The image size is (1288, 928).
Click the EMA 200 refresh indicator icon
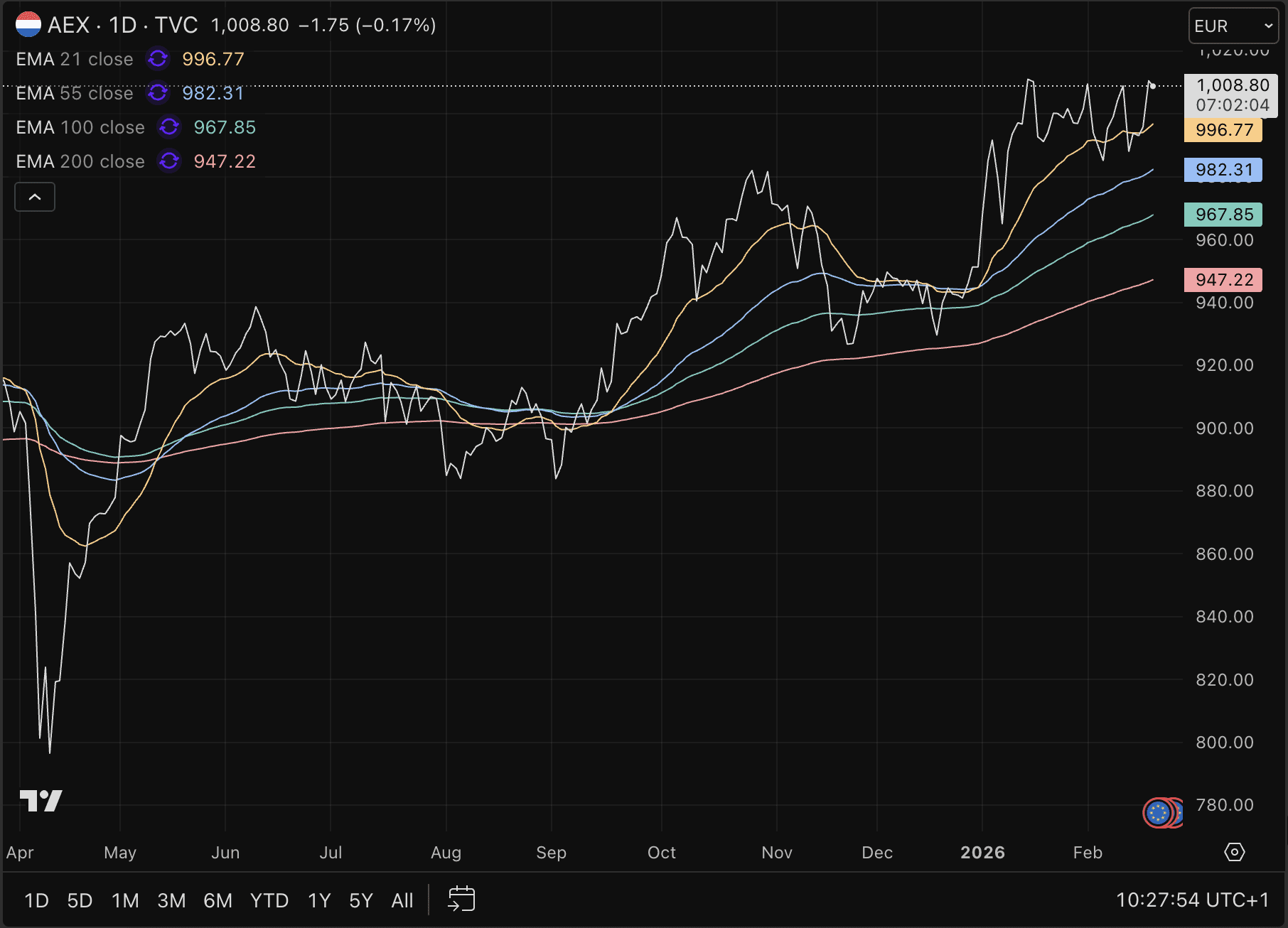coord(169,161)
